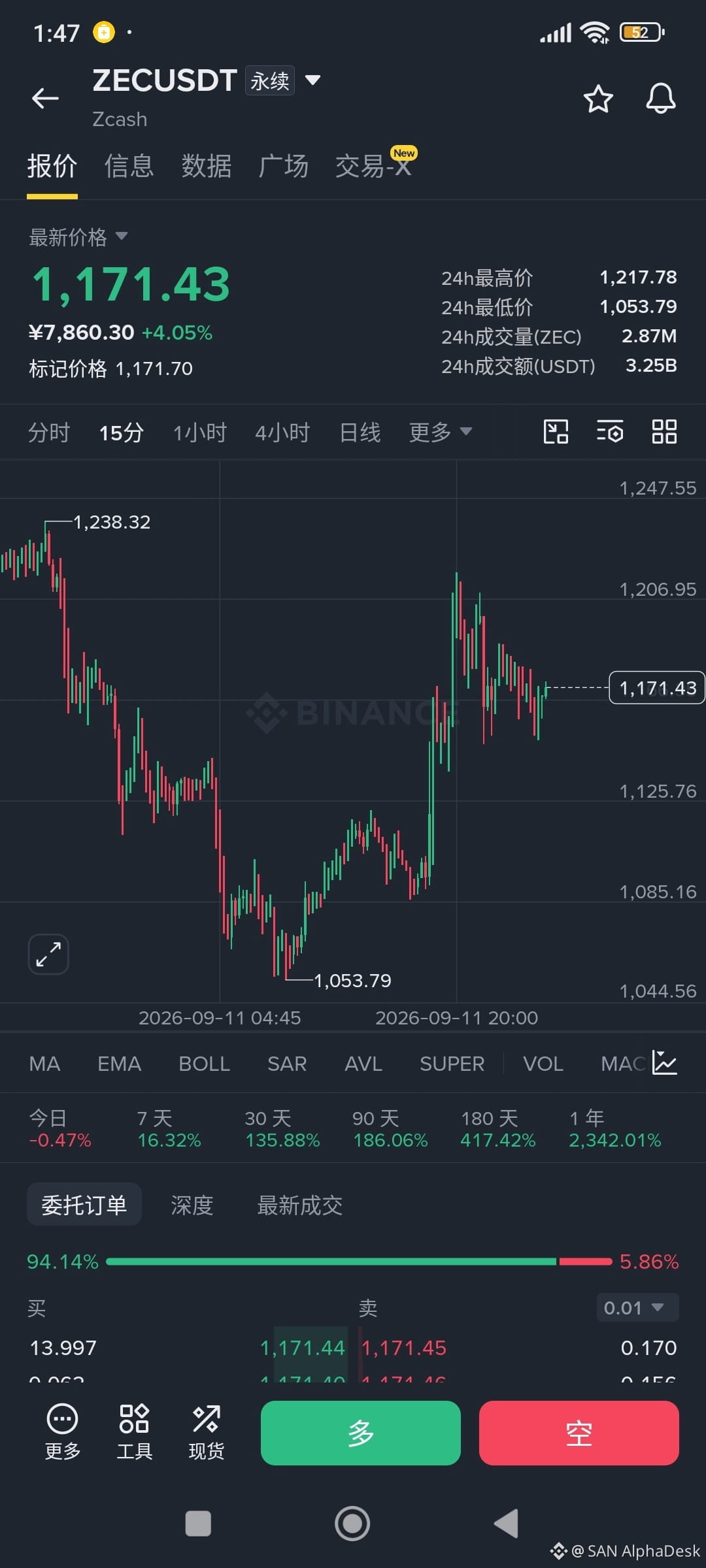Open the 0.01 price precision dropdown
The height and width of the screenshot is (1568, 706).
point(637,1307)
